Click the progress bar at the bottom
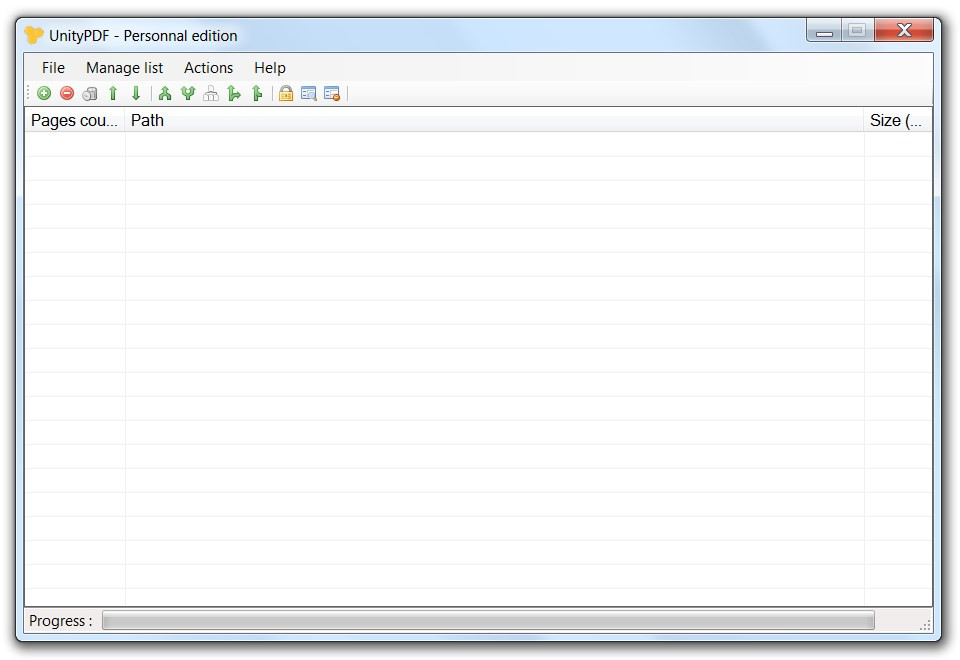Viewport: 960px width, 660px height. pyautogui.click(x=488, y=621)
